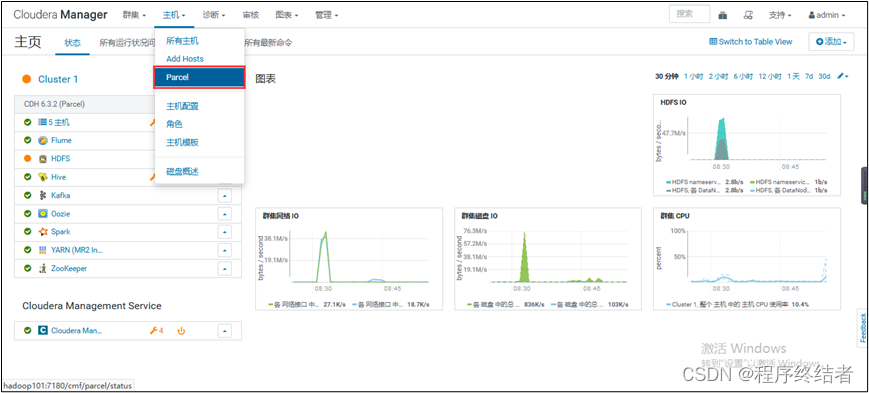Click the green health check next to ZooKeeper

pyautogui.click(x=27, y=268)
